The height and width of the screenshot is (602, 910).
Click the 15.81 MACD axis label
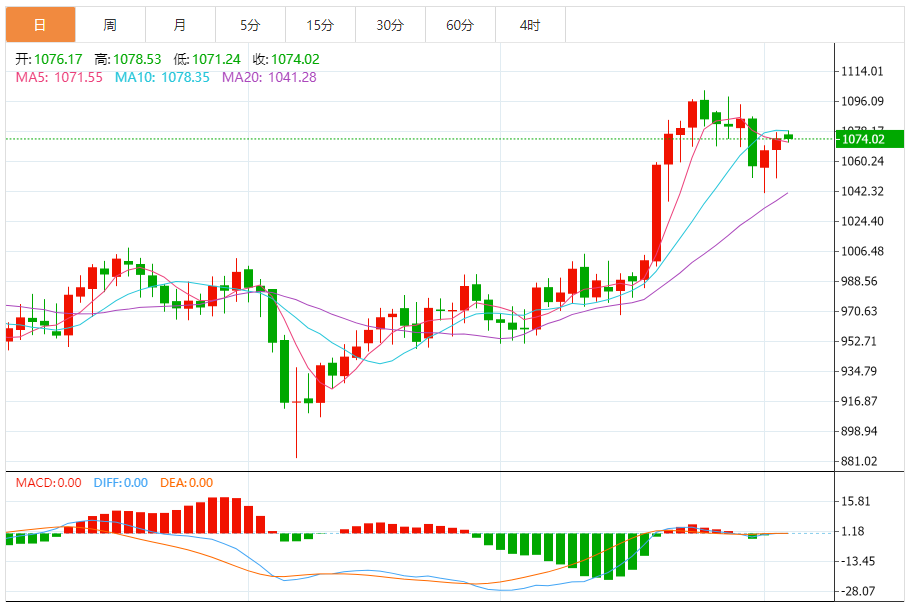click(x=856, y=502)
